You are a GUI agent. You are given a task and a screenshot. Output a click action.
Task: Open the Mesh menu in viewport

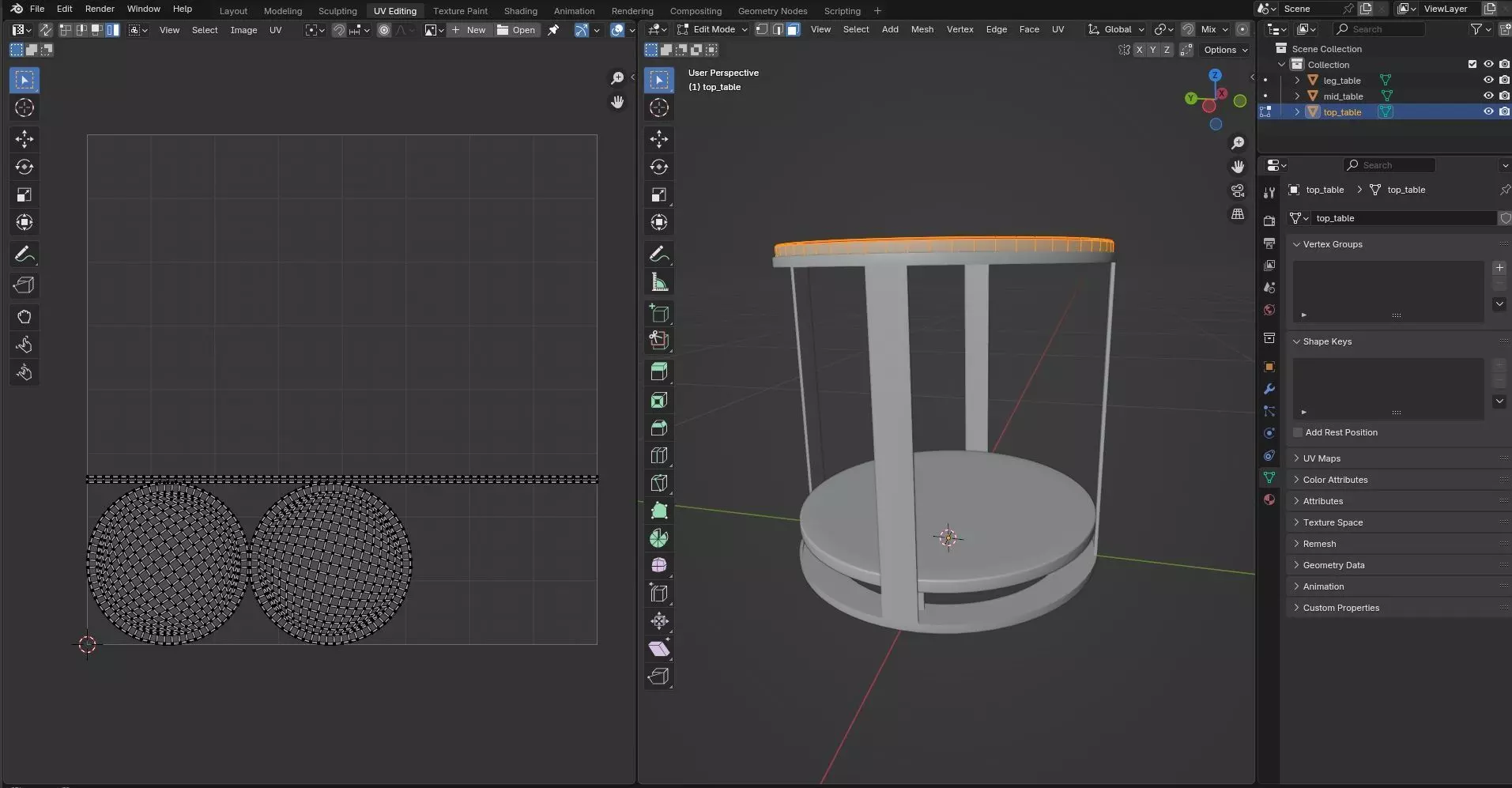pyautogui.click(x=922, y=29)
